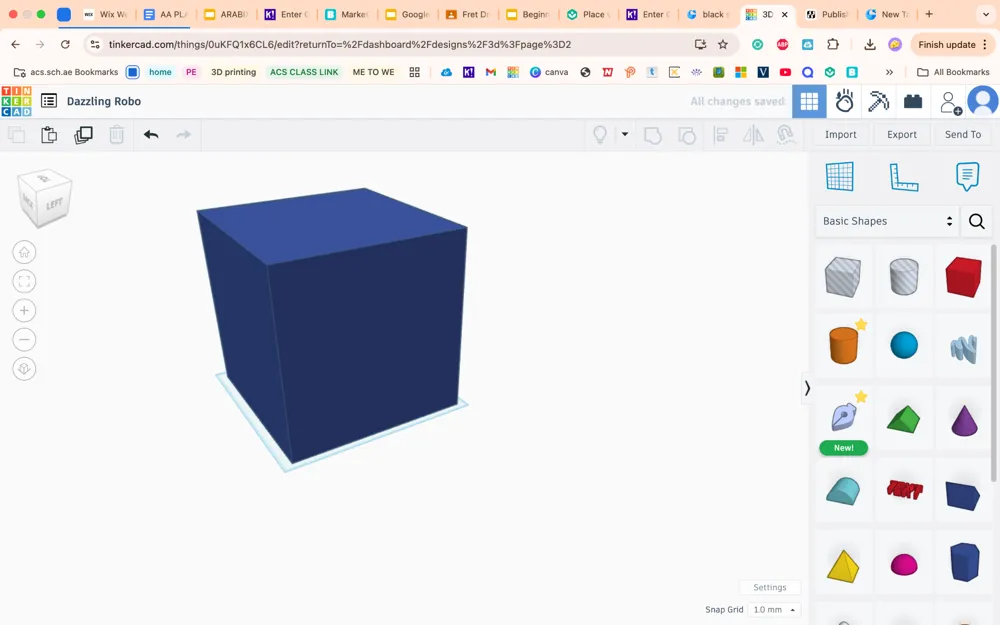Zoom out with minus button

click(24, 340)
